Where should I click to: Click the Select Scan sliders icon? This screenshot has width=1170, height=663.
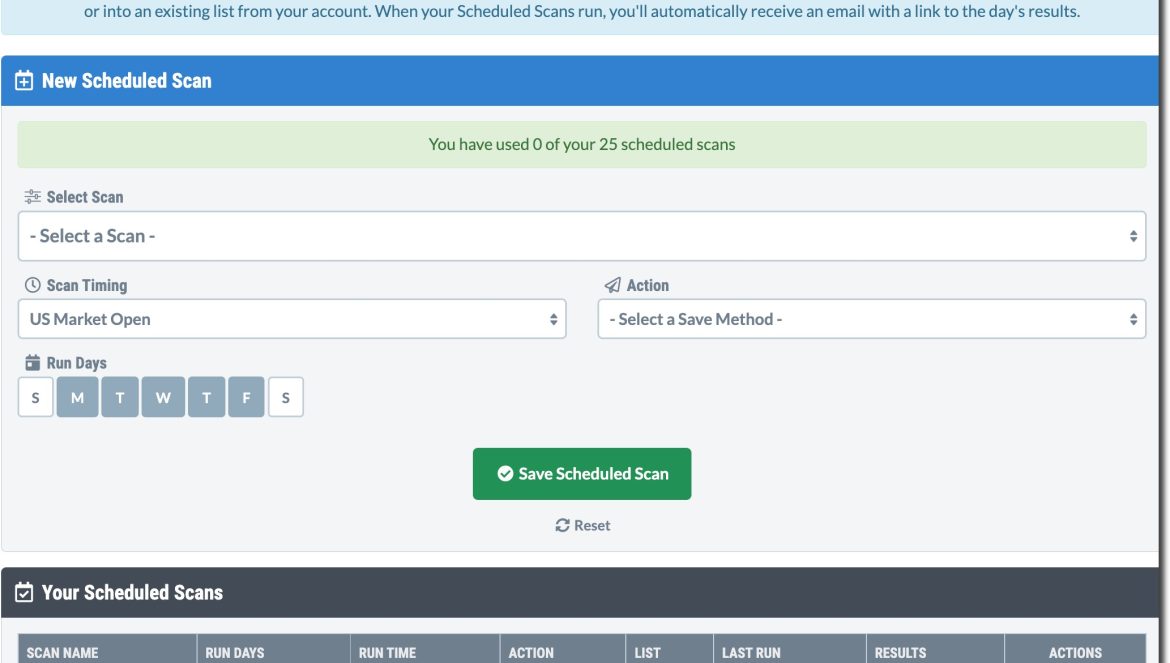[32, 197]
